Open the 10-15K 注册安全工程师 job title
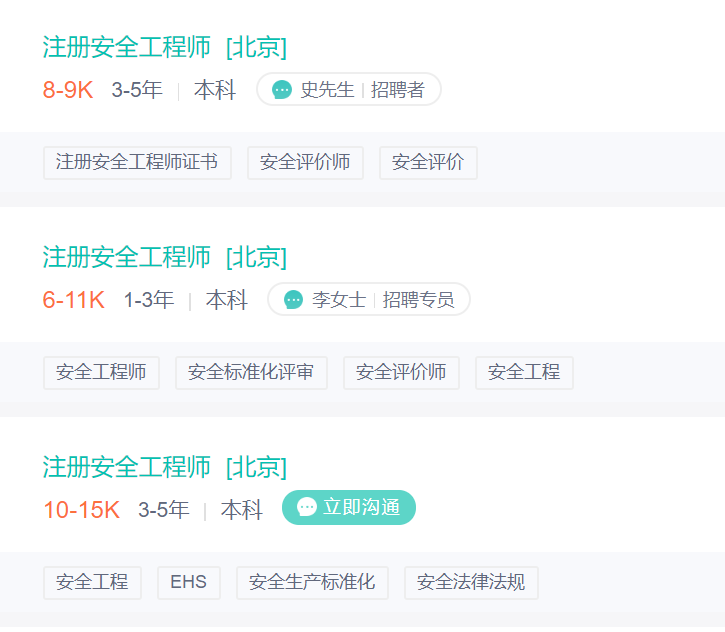The image size is (725, 632). tap(127, 467)
